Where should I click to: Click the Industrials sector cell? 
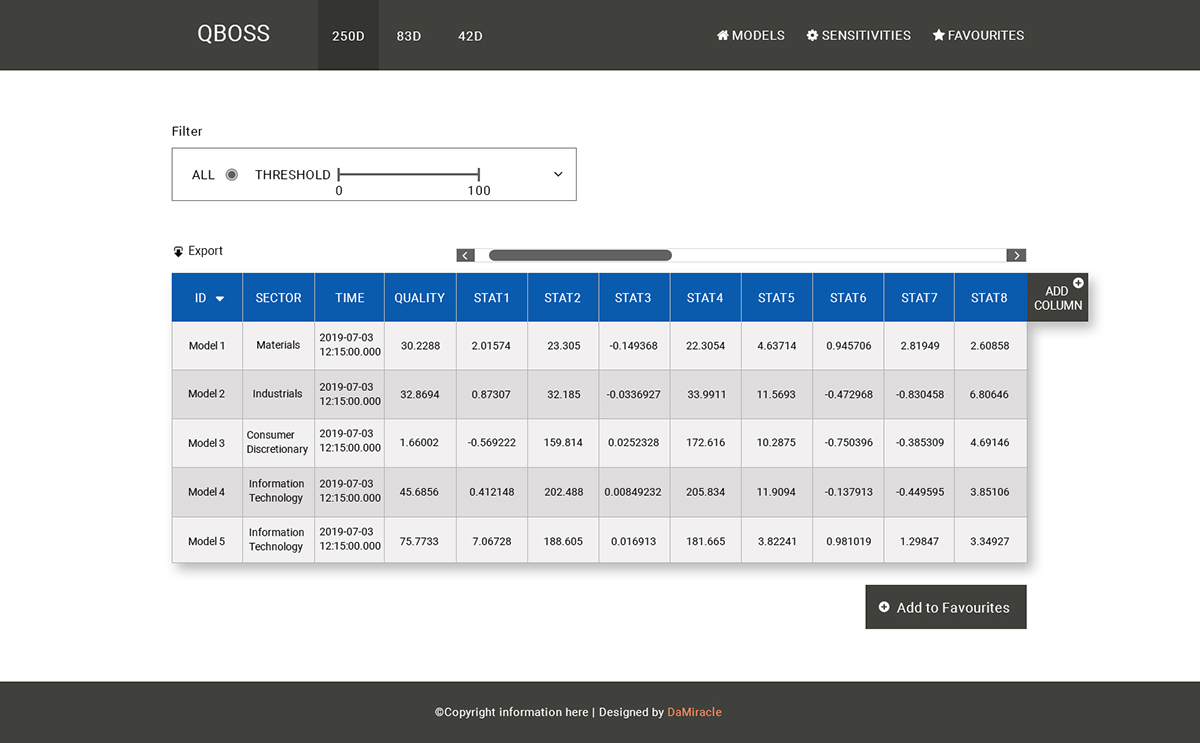[x=278, y=394]
